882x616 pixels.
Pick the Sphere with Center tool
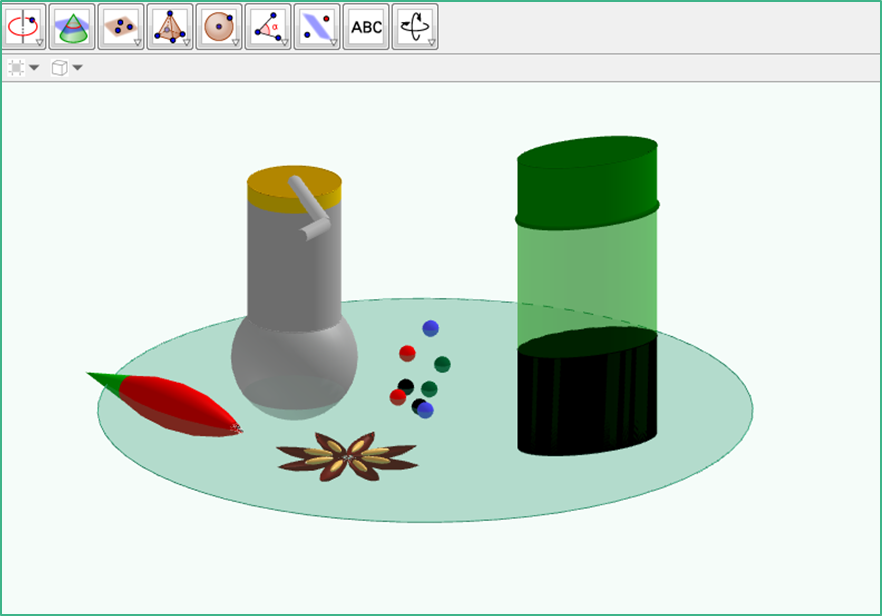pos(219,27)
